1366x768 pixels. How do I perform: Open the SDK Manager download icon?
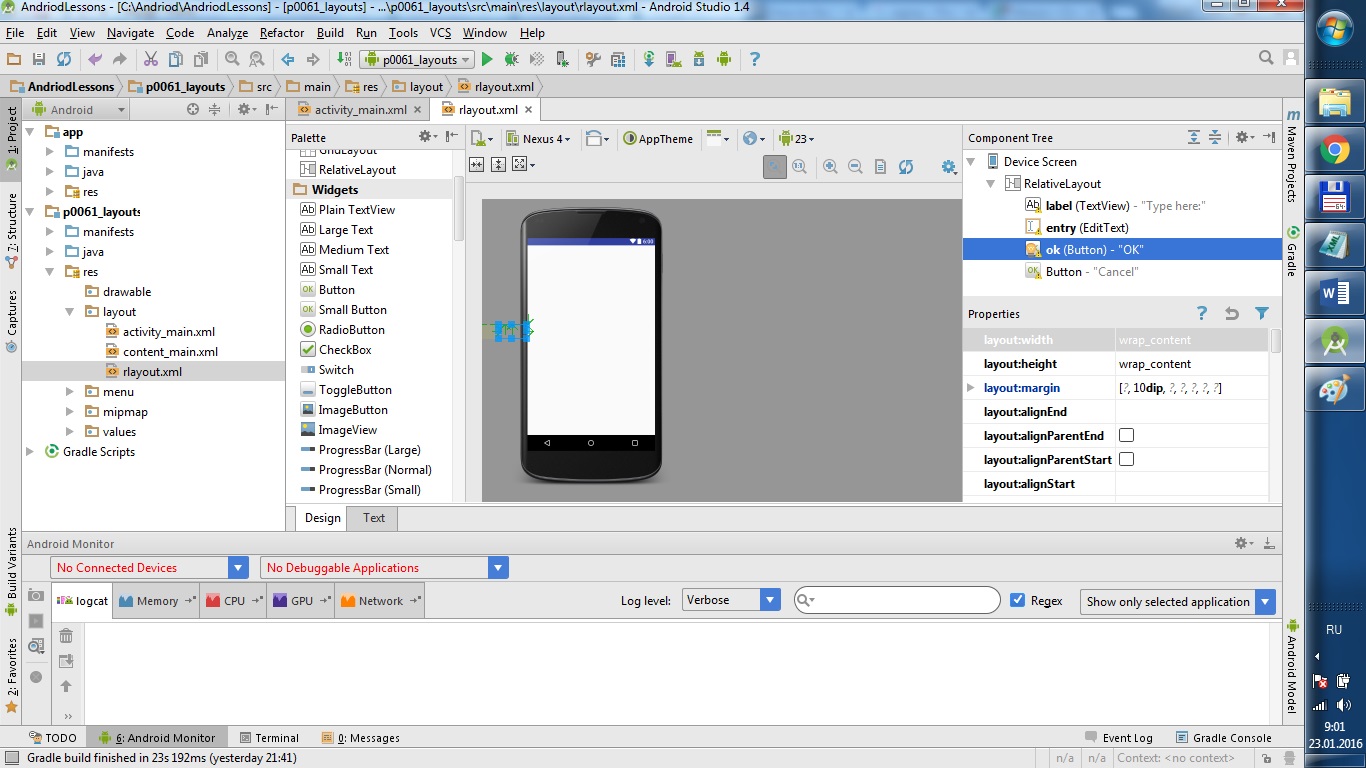coord(699,60)
